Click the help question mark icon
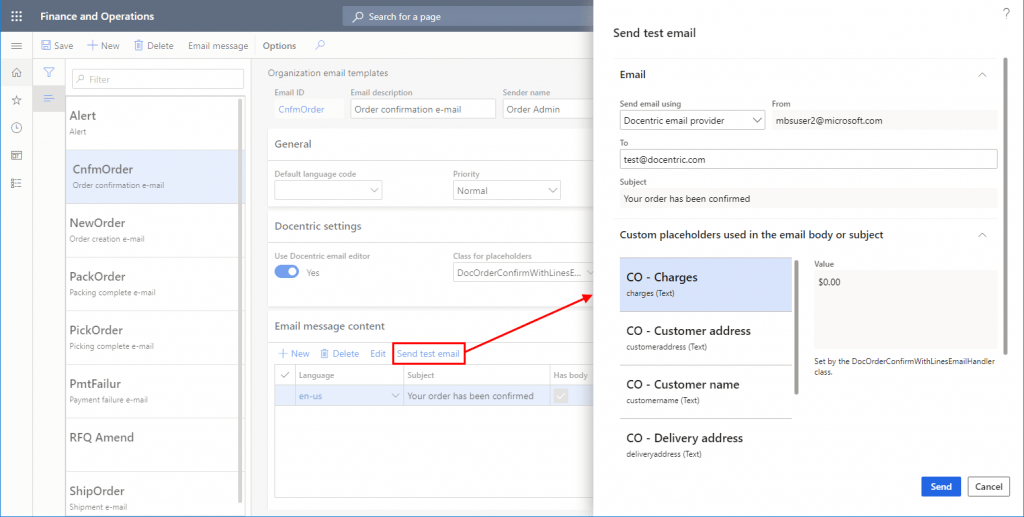The width and height of the screenshot is (1024, 517). click(1006, 14)
